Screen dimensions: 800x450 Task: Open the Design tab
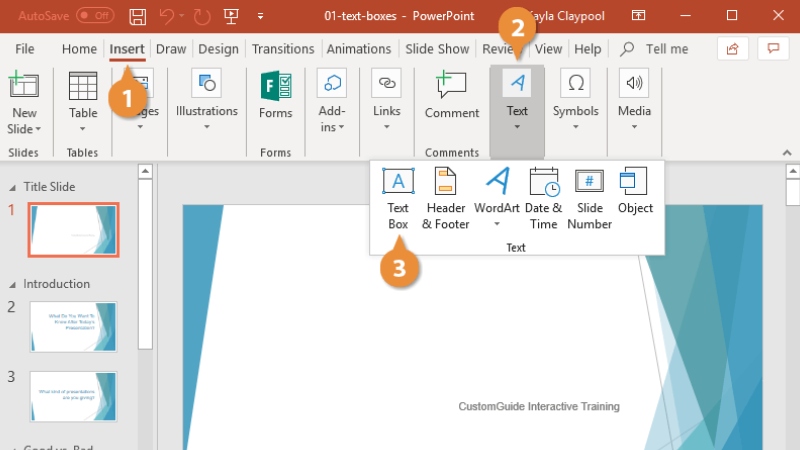click(218, 49)
